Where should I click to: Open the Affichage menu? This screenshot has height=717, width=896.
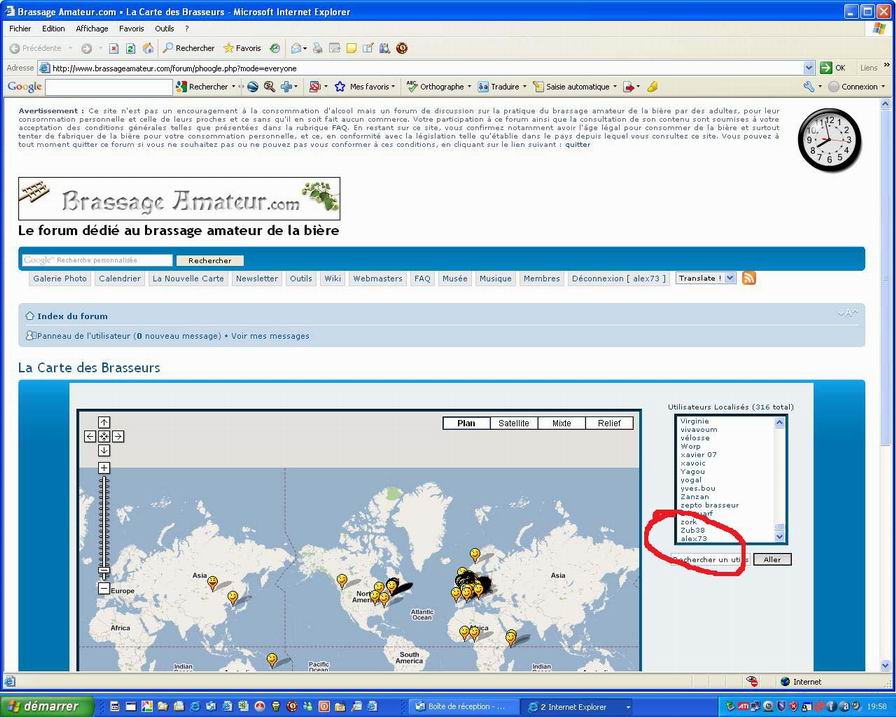click(x=92, y=29)
